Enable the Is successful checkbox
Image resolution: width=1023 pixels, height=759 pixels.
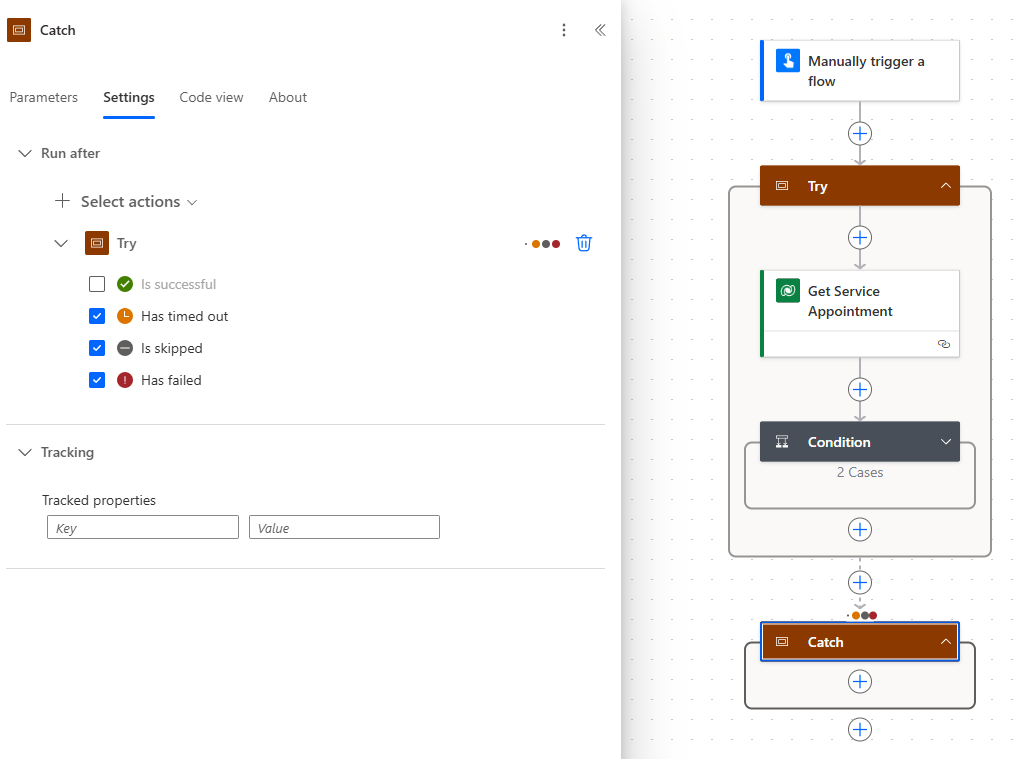point(97,284)
